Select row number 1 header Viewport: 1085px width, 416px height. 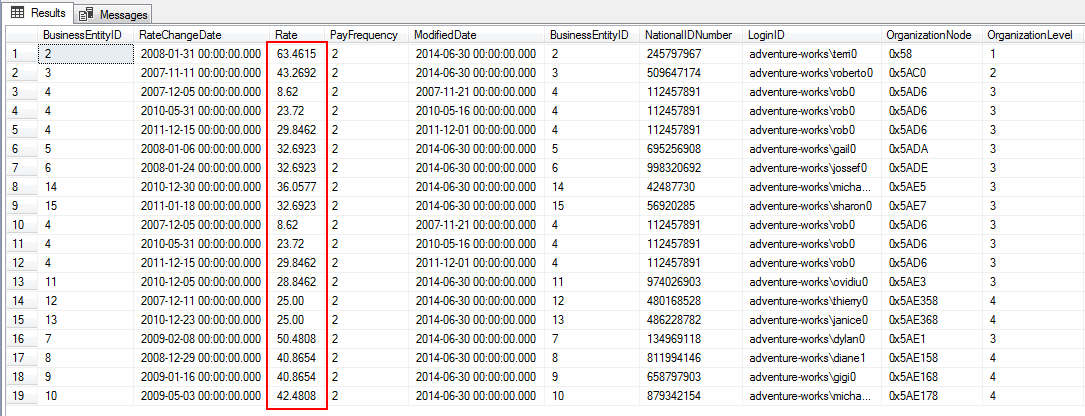tap(22, 53)
